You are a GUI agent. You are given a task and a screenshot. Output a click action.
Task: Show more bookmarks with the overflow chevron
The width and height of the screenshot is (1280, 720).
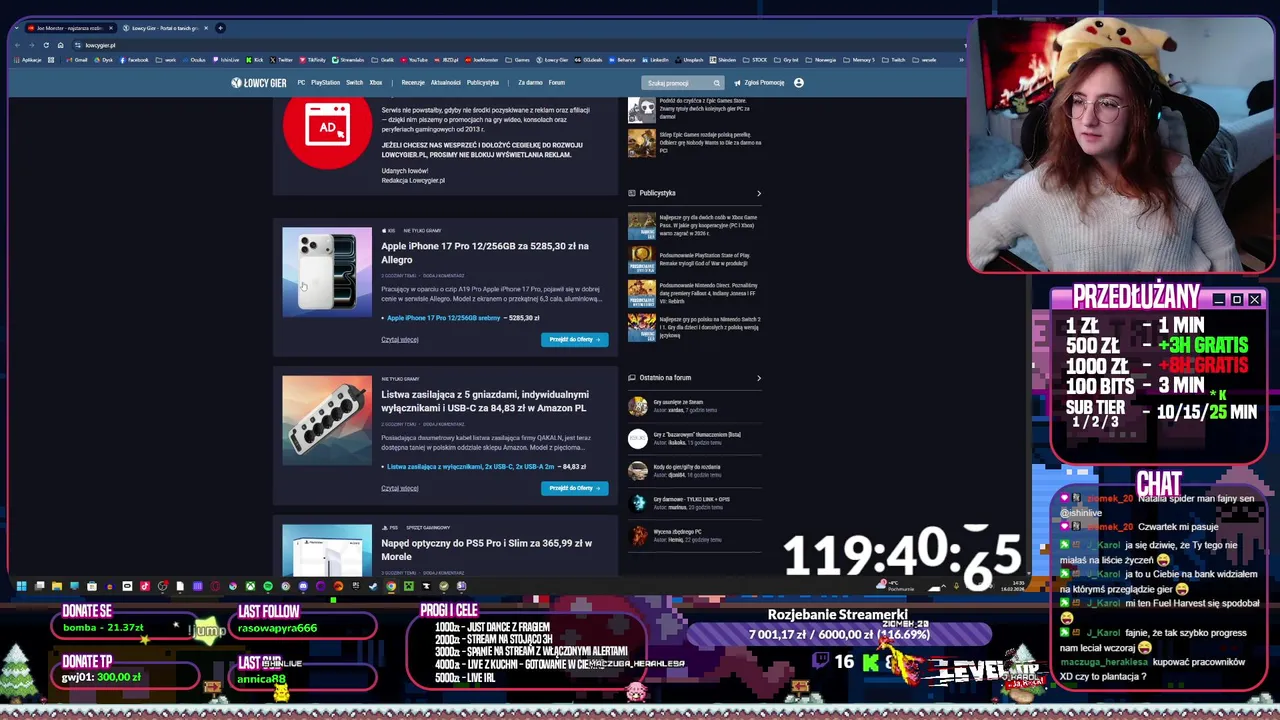pyautogui.click(x=961, y=60)
